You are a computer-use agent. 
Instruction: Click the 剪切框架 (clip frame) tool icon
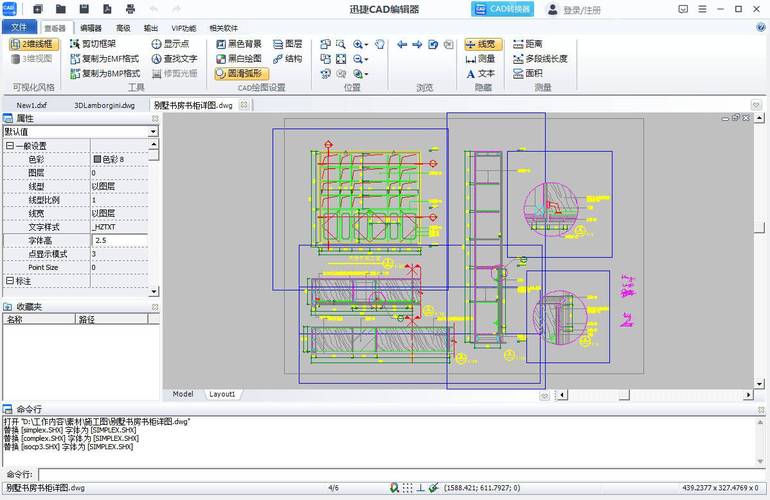[x=74, y=44]
